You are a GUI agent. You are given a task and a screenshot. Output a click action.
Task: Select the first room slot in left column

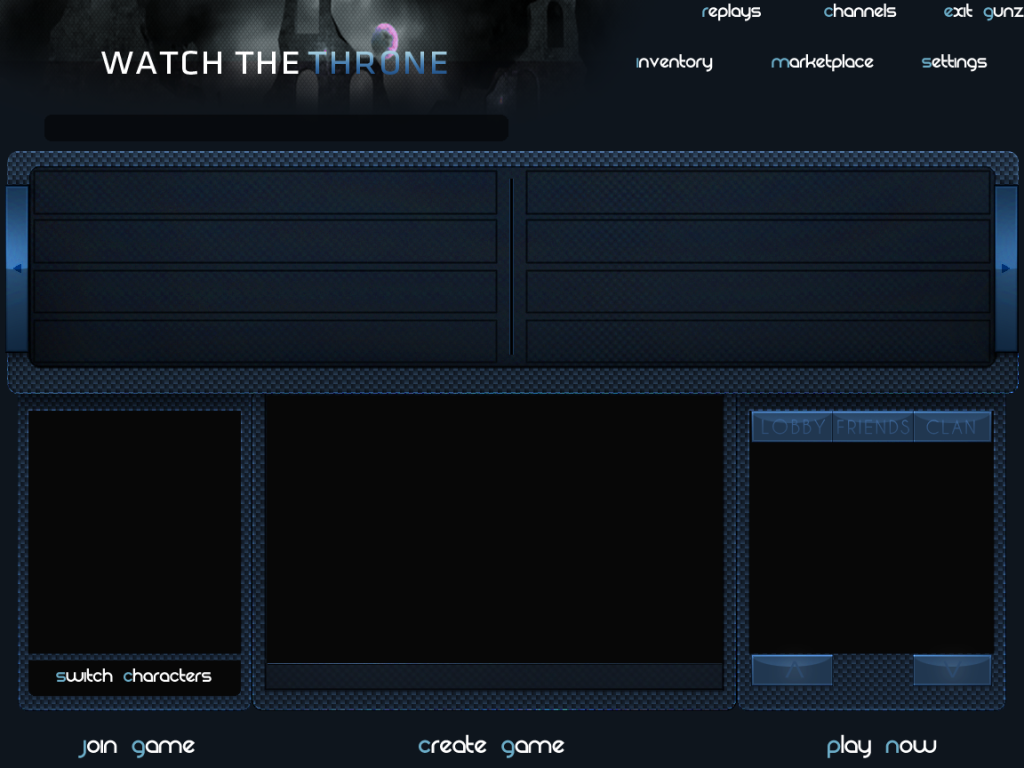tap(265, 192)
